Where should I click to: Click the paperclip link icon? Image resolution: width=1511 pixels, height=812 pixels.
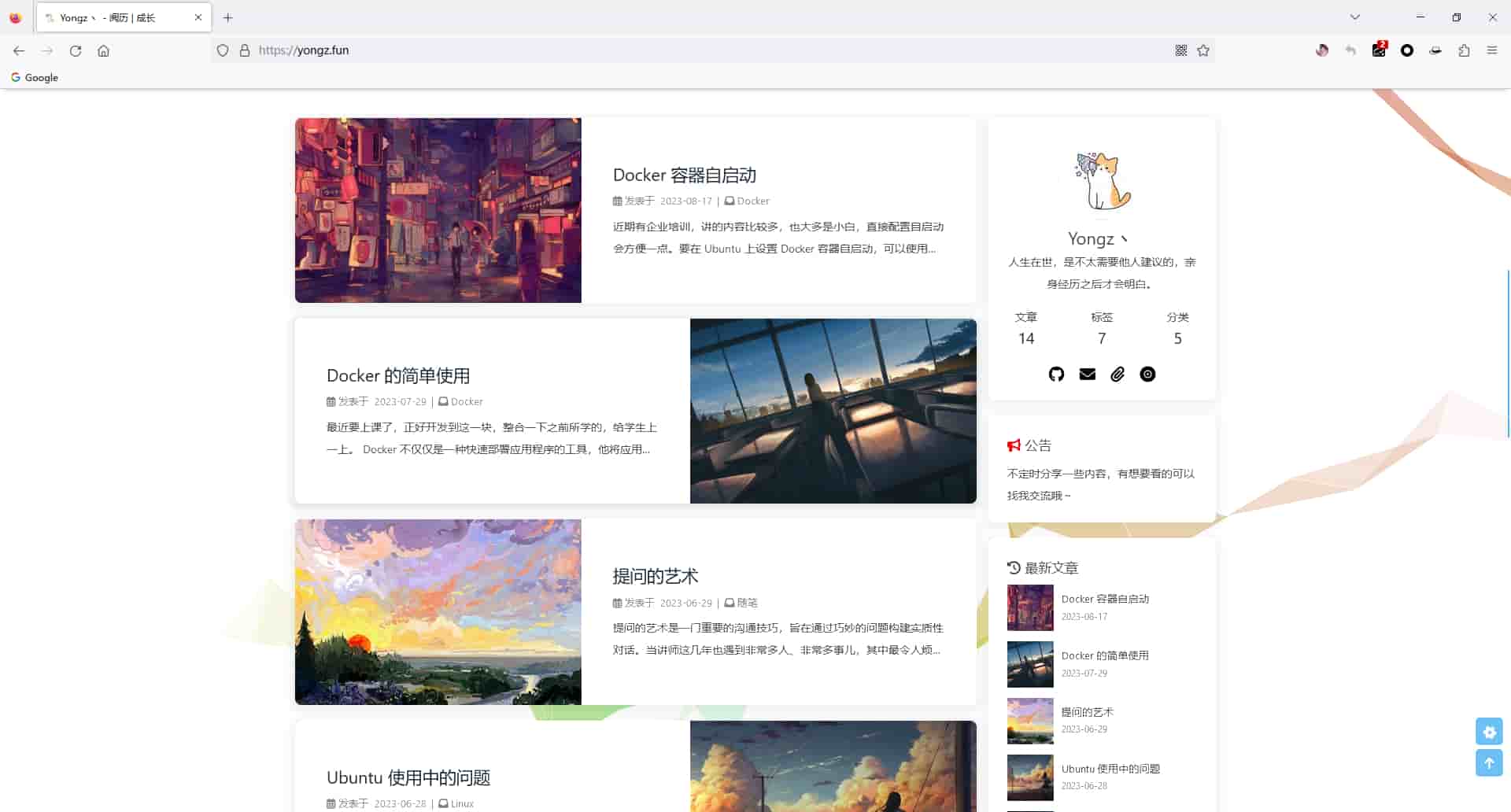pyautogui.click(x=1118, y=375)
